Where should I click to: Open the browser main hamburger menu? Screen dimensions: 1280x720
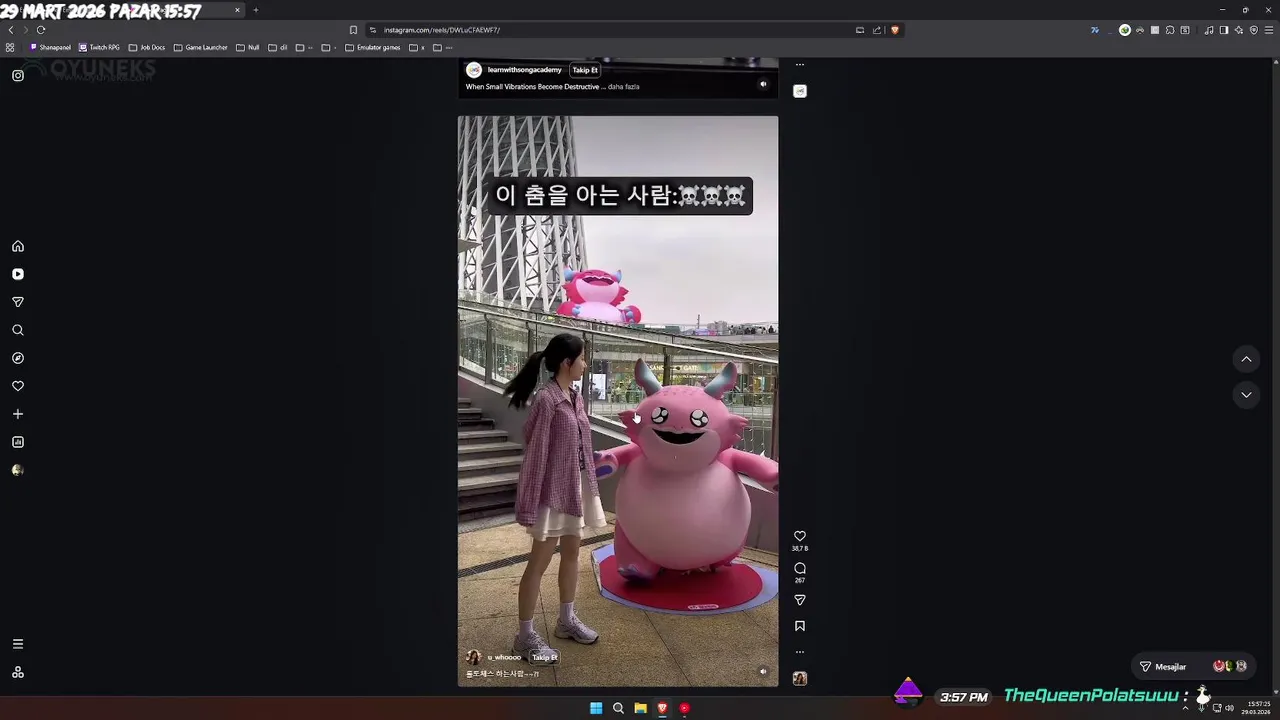1269,30
